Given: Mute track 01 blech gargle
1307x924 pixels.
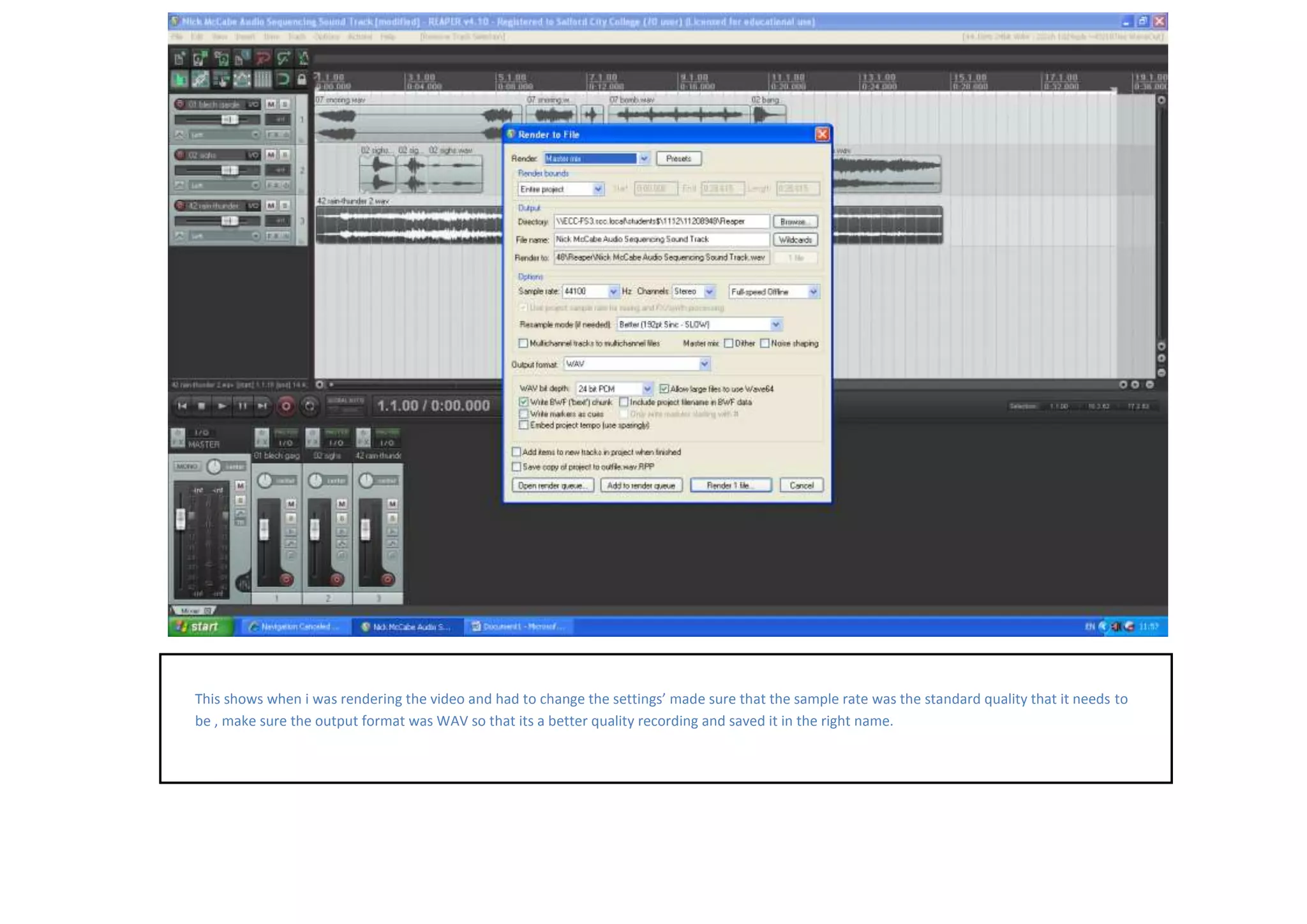Looking at the screenshot, I should 271,104.
